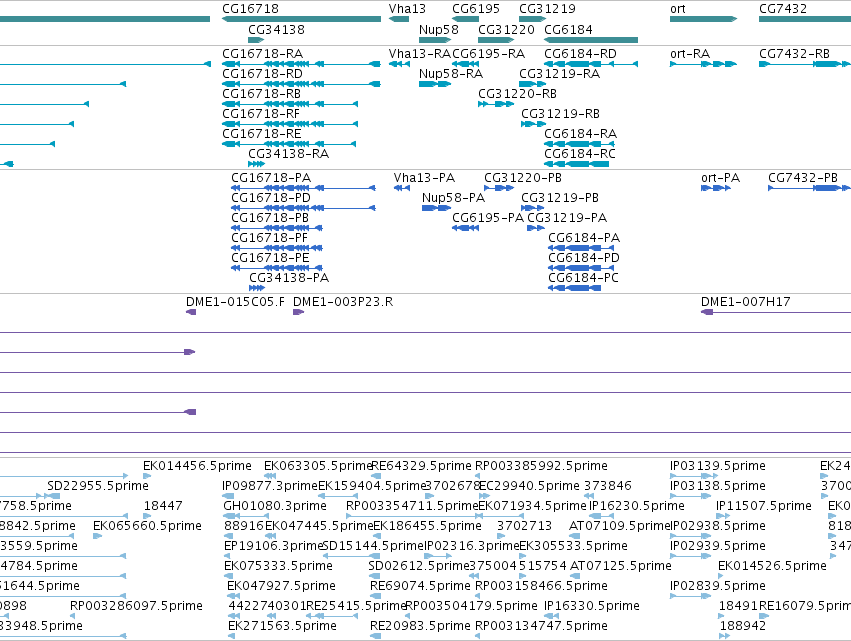Click transcript CG7432-RB label
This screenshot has width=851, height=641.
795,54
